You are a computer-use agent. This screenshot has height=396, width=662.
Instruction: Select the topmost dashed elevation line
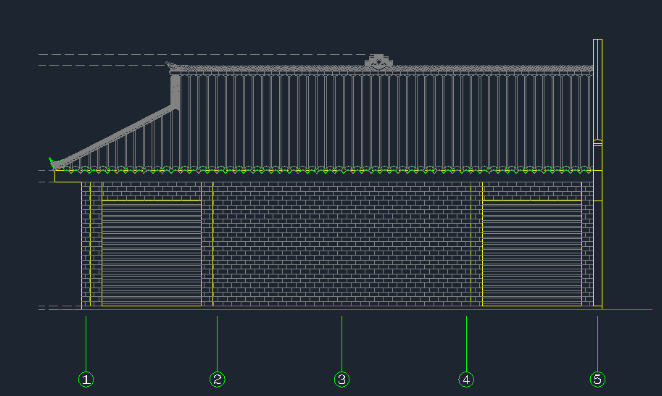point(202,54)
